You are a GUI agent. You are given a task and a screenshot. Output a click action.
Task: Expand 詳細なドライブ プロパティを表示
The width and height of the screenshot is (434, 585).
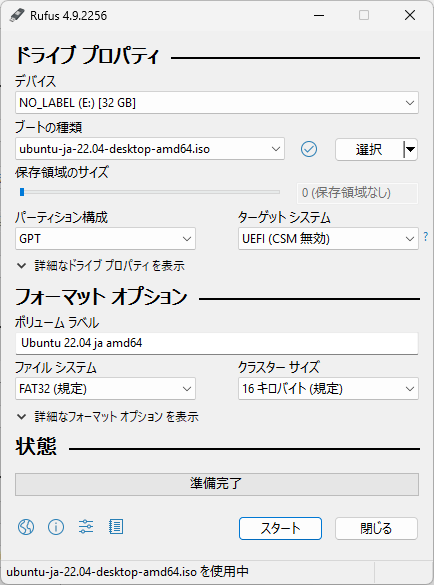[x=101, y=266]
